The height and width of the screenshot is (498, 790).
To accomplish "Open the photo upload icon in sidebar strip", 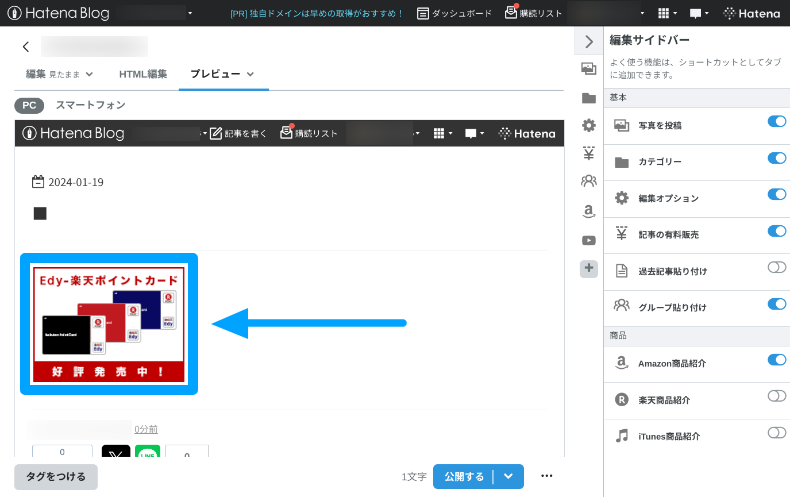I will (588, 69).
